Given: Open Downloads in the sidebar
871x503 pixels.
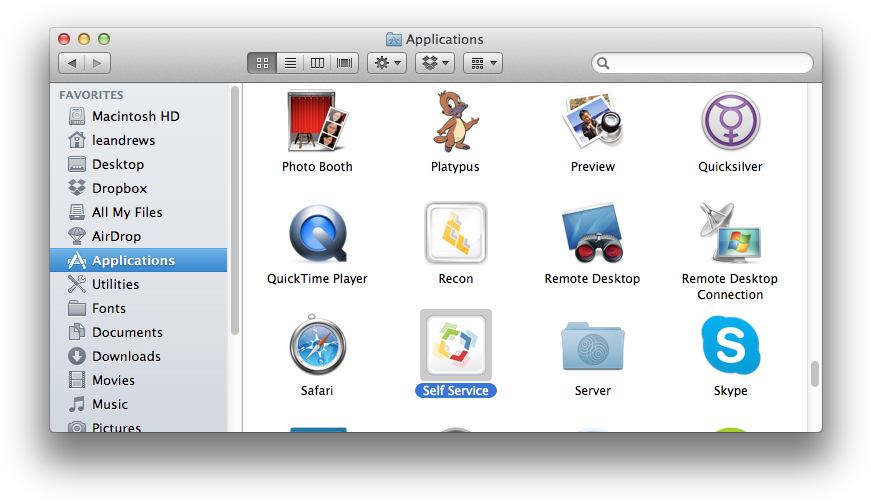Looking at the screenshot, I should click(138, 356).
